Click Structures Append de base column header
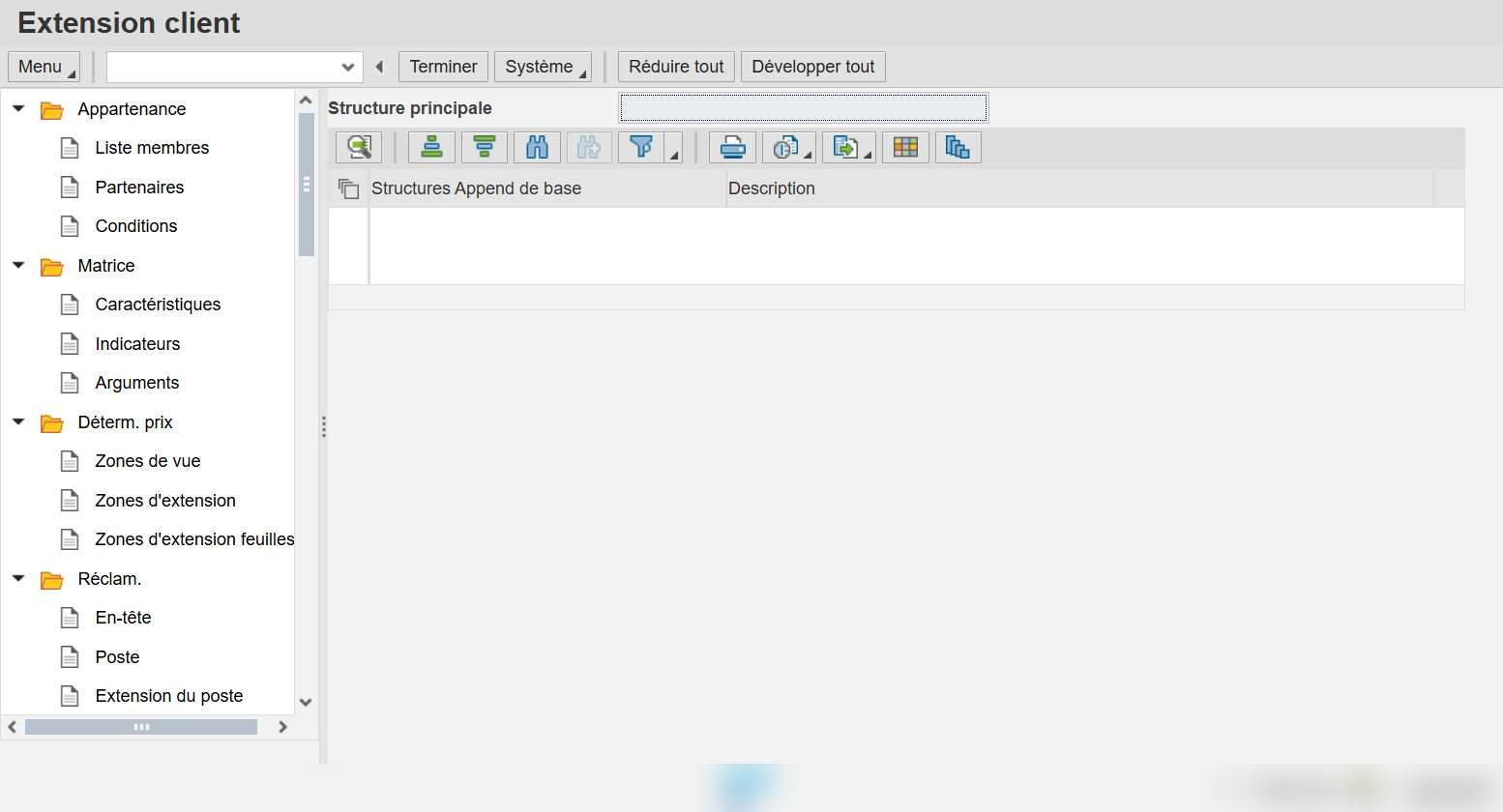1503x812 pixels. (547, 188)
